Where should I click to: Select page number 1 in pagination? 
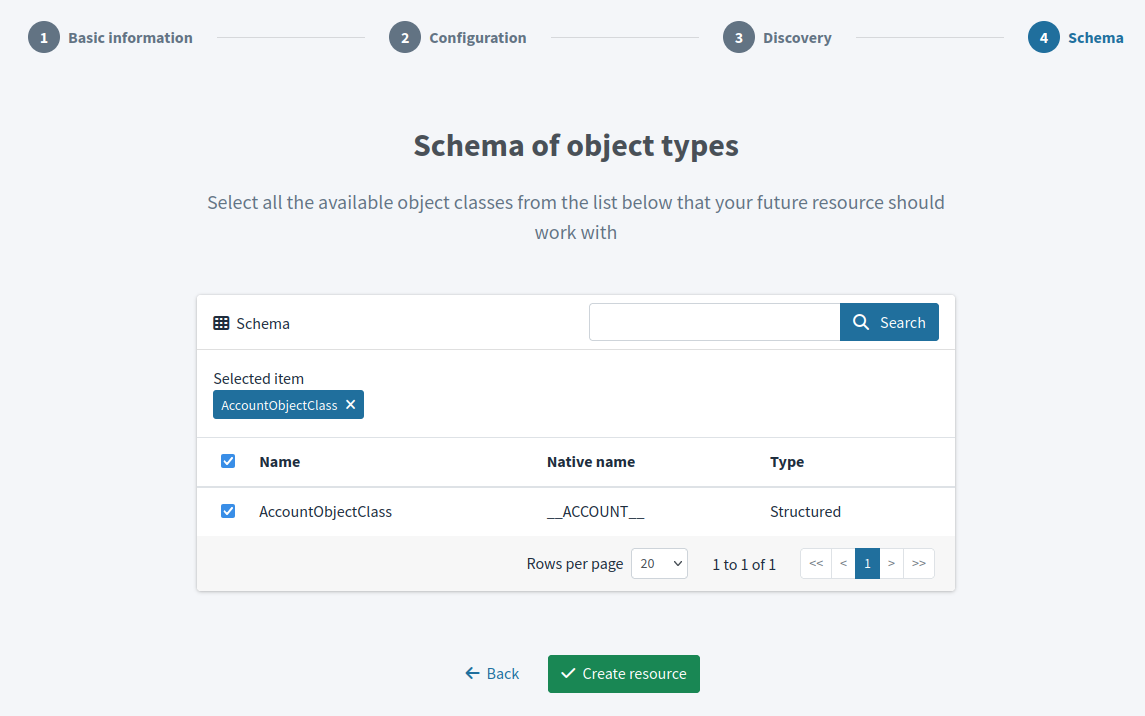[867, 563]
